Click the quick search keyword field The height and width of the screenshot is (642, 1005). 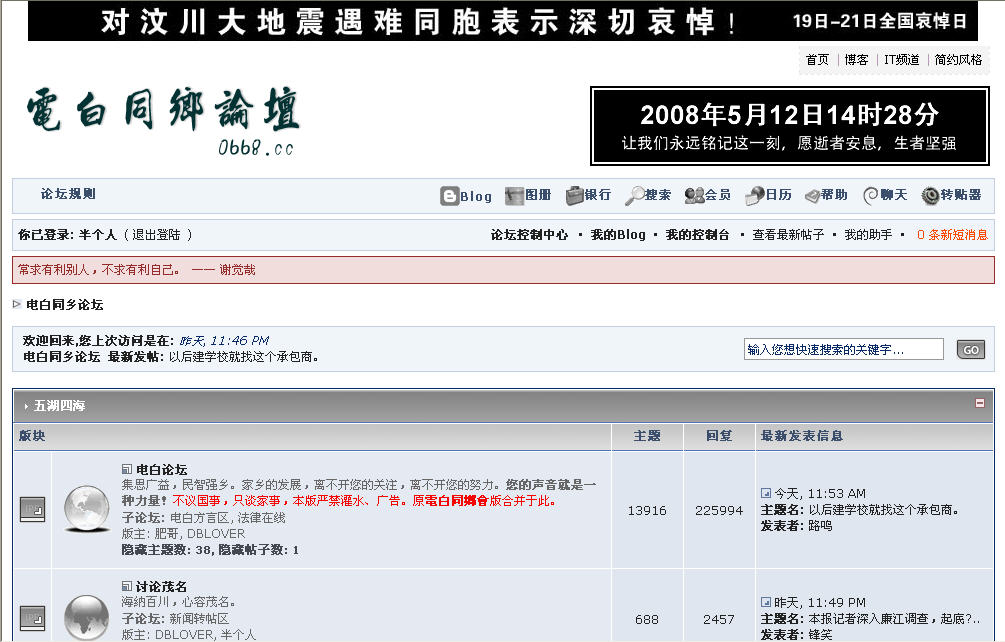843,349
